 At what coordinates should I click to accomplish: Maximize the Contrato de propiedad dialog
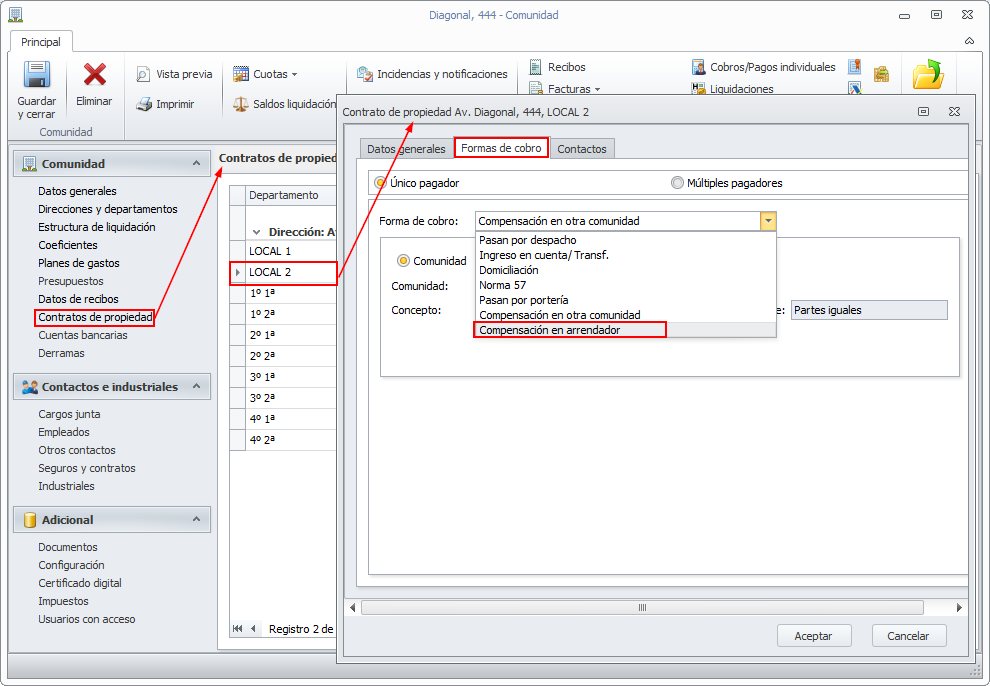pos(923,112)
